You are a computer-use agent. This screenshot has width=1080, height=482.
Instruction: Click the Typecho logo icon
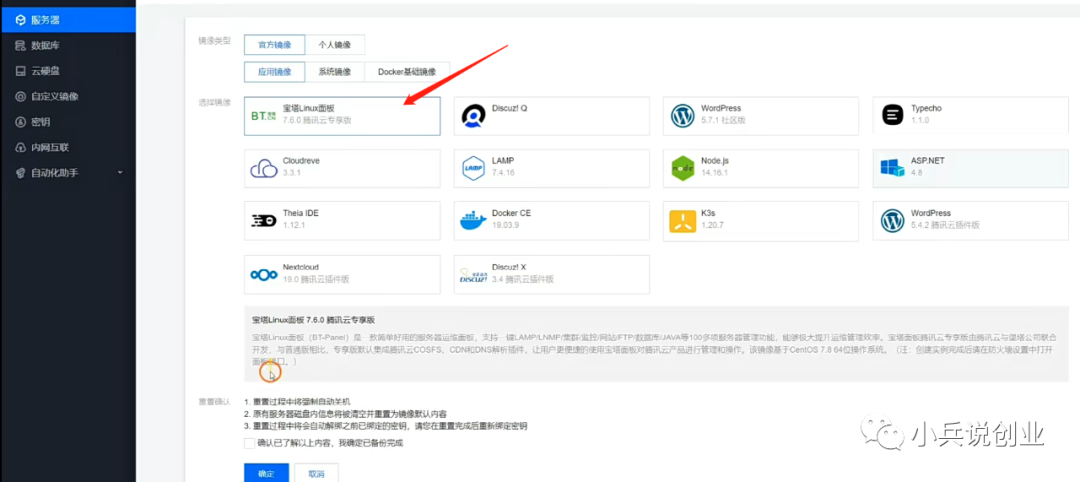pyautogui.click(x=892, y=116)
